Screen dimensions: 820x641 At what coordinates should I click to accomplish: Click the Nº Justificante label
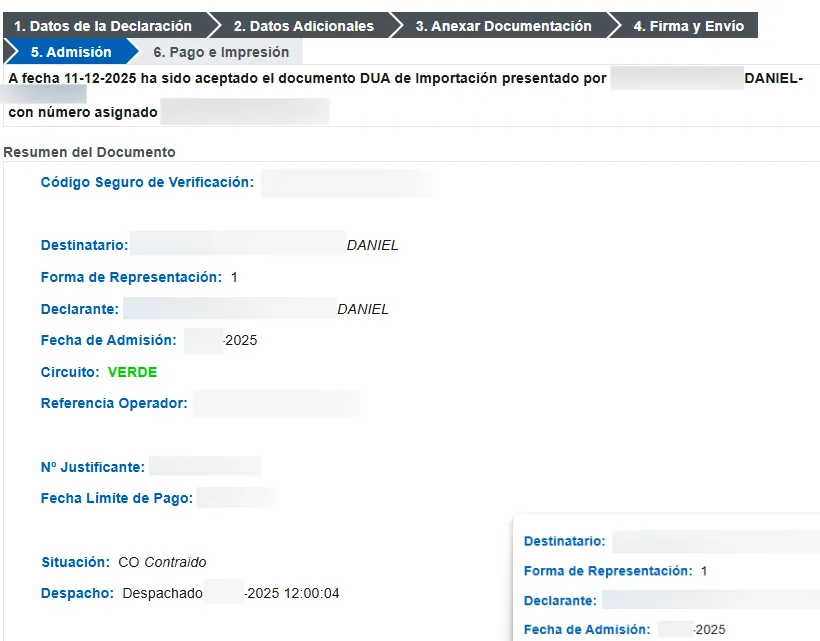coord(93,467)
